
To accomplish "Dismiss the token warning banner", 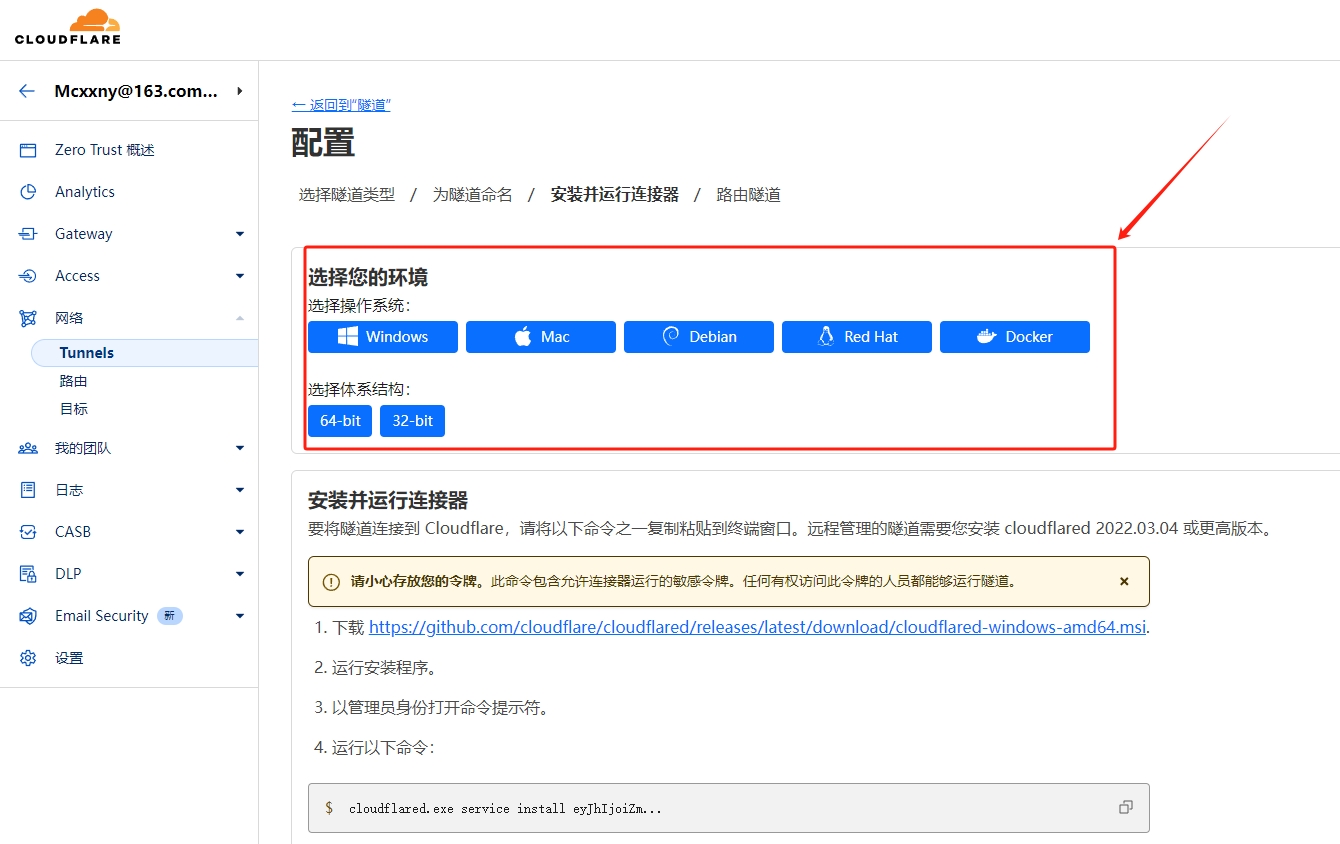I will click(x=1124, y=581).
